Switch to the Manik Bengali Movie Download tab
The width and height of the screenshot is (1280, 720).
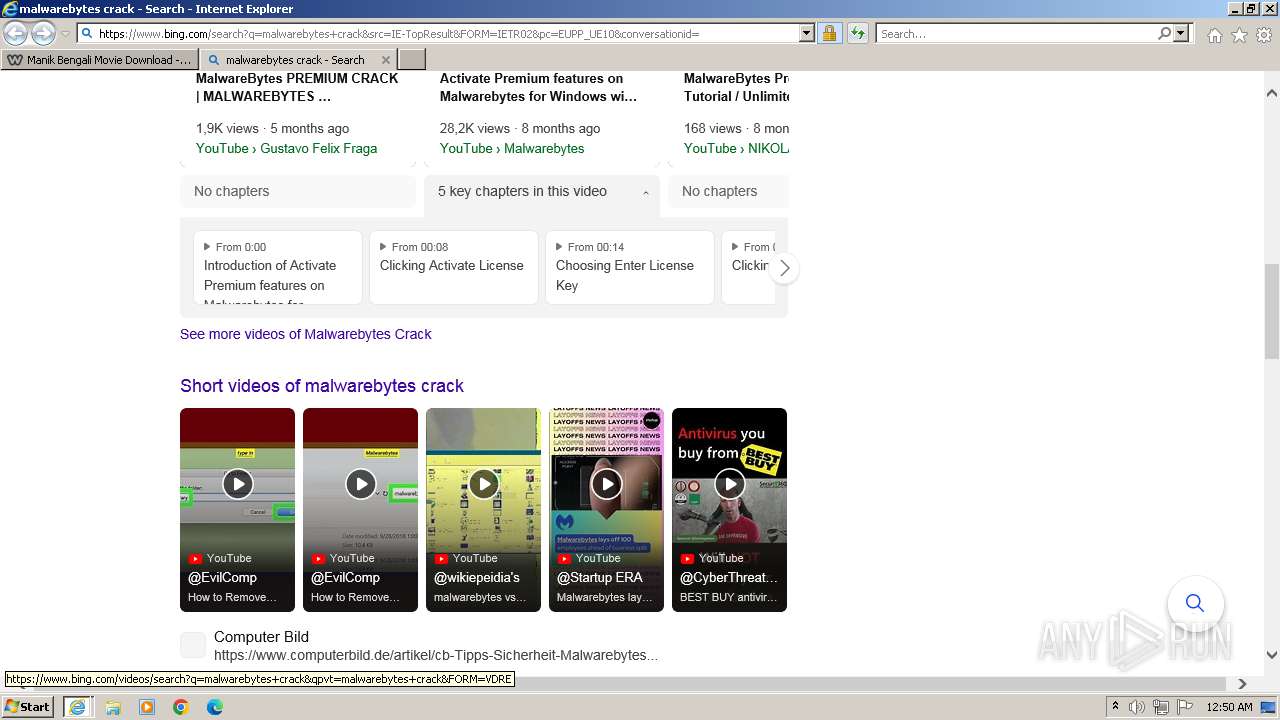pos(100,60)
